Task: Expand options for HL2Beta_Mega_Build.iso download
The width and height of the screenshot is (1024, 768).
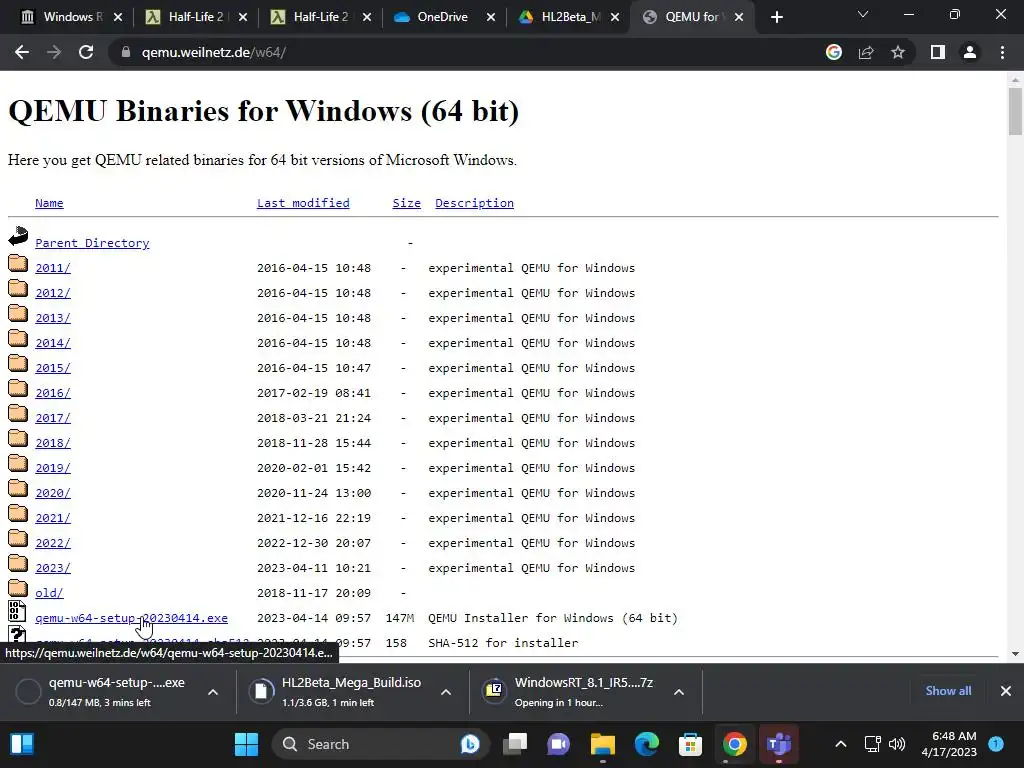Action: pyautogui.click(x=446, y=692)
